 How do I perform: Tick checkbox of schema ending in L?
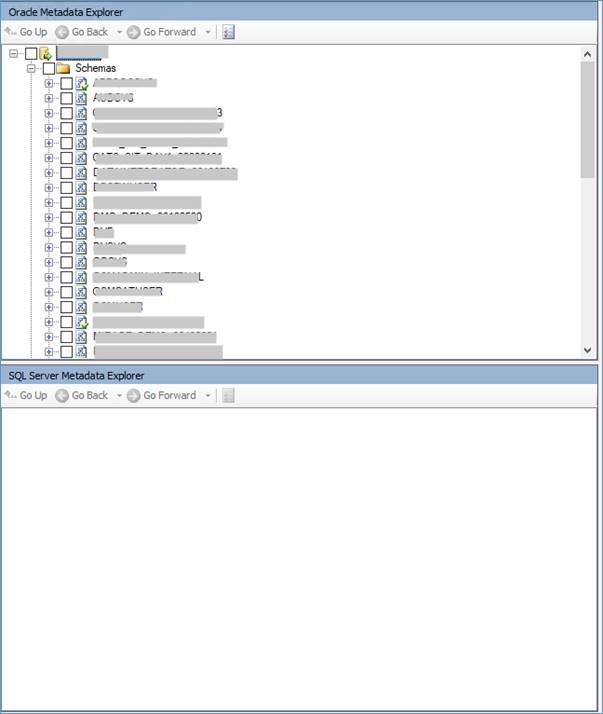click(x=66, y=277)
